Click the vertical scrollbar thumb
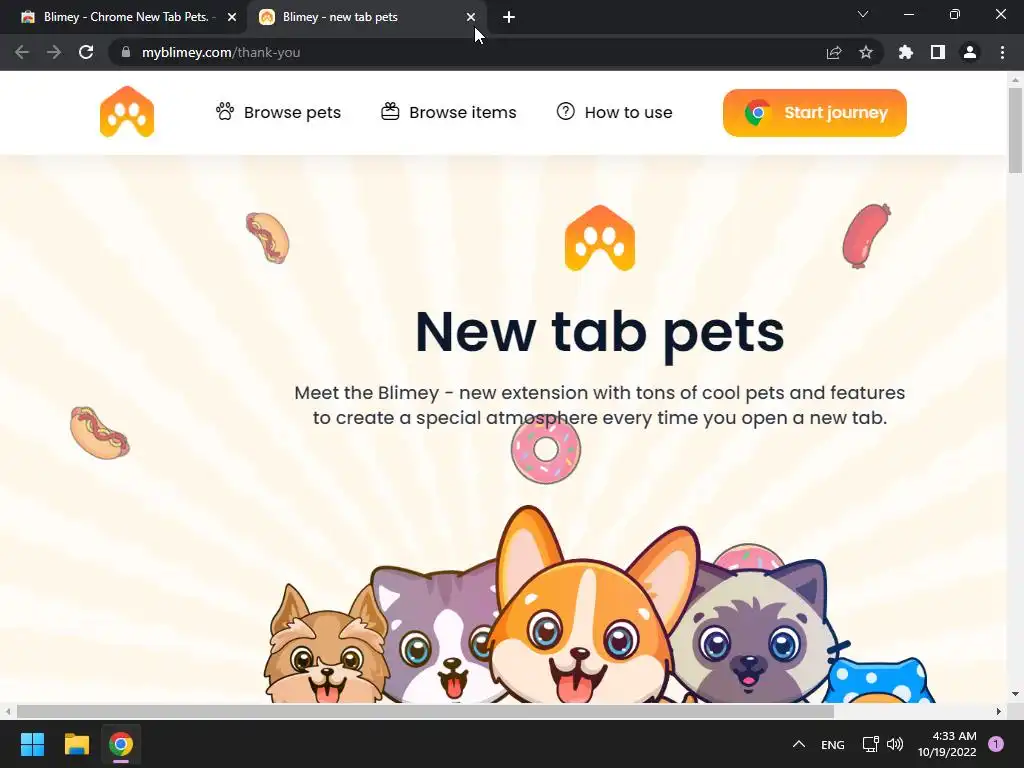The width and height of the screenshot is (1024, 768). click(1015, 129)
